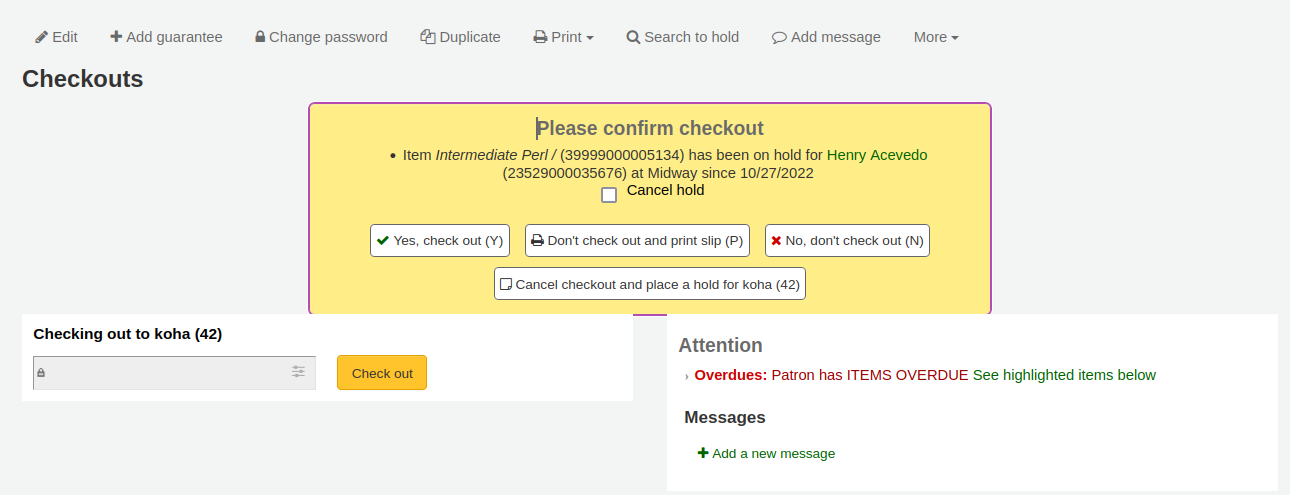Follow See highlighted items below link
This screenshot has width=1290, height=495.
tap(1064, 375)
